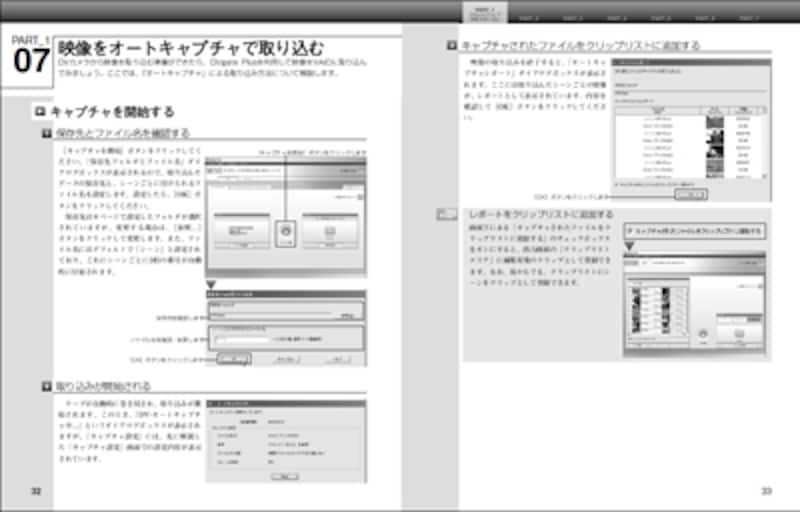Viewport: 800px width, 512px height.
Task: Click the heading レポートをクリップリストに追加する
Action: (541, 214)
